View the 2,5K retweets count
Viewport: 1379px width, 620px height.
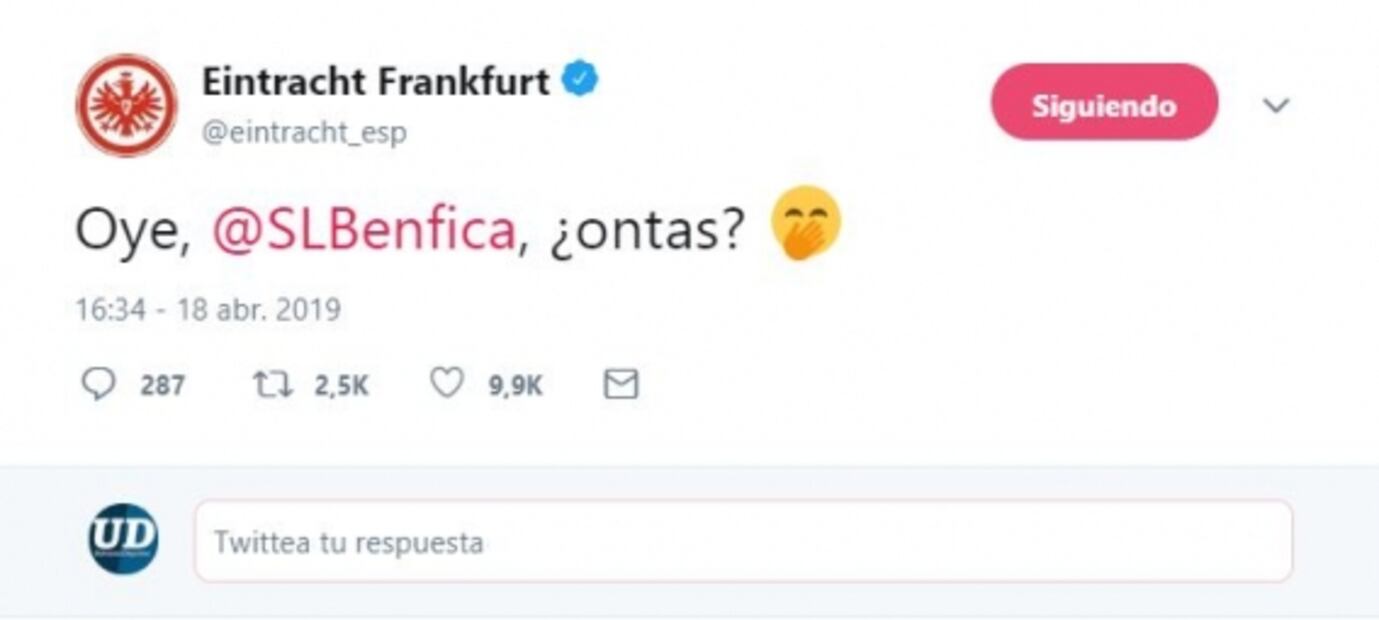[341, 385]
